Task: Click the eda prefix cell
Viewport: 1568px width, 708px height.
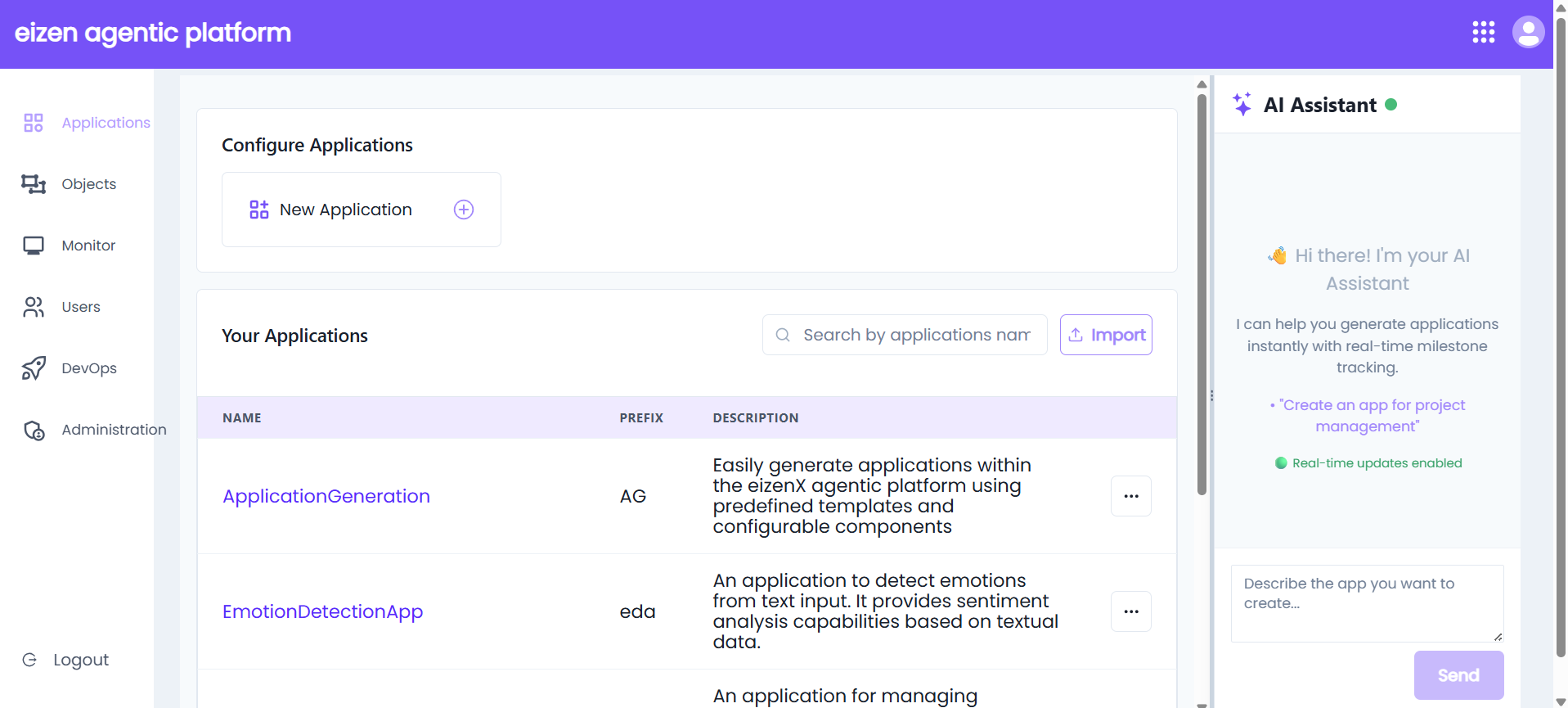Action: tap(637, 611)
